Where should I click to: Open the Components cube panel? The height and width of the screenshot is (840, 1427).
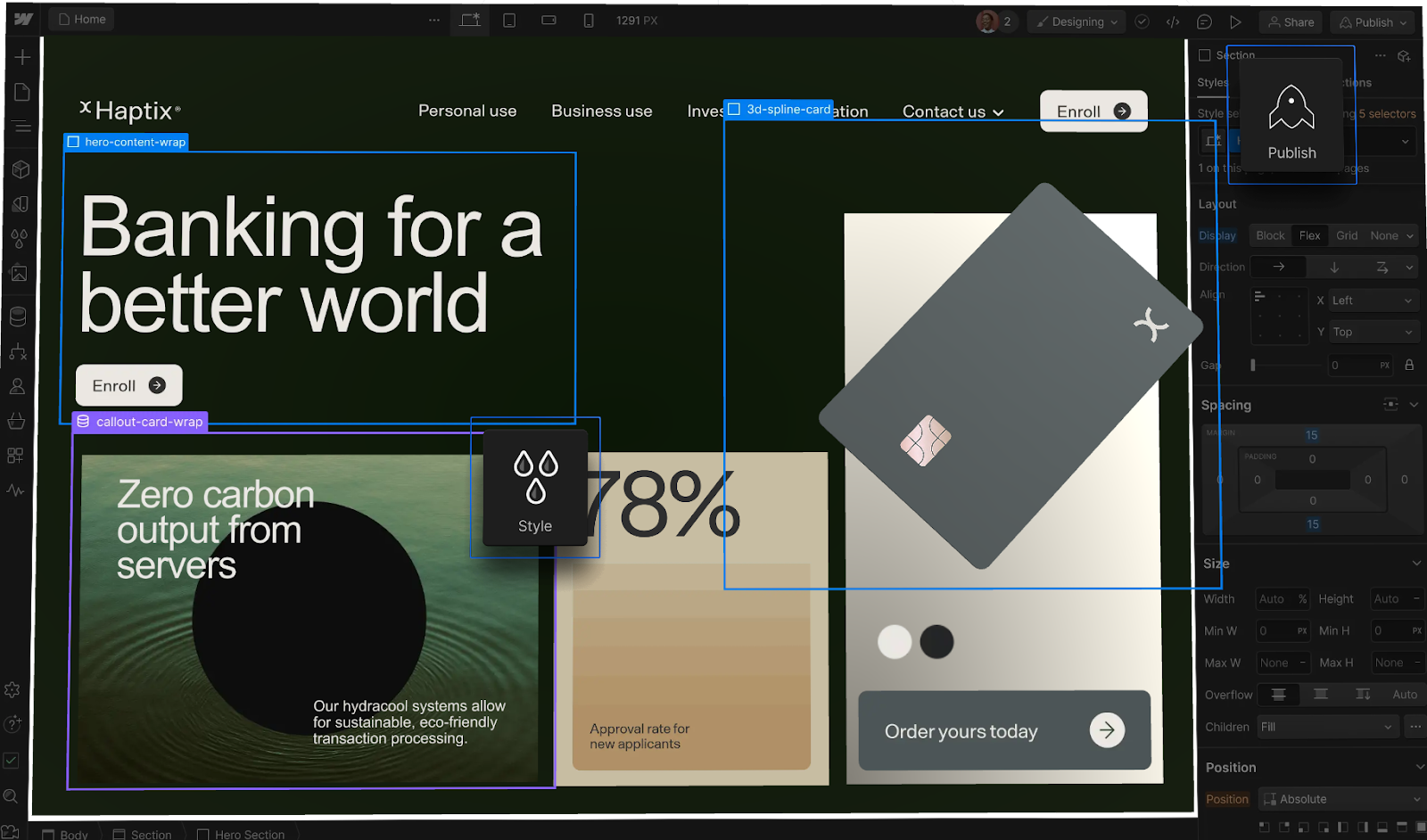pos(21,169)
